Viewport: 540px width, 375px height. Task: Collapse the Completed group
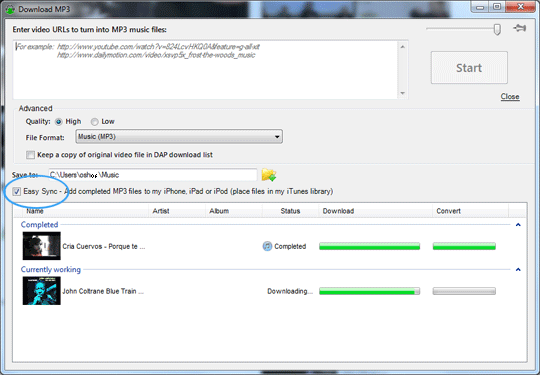[518, 225]
